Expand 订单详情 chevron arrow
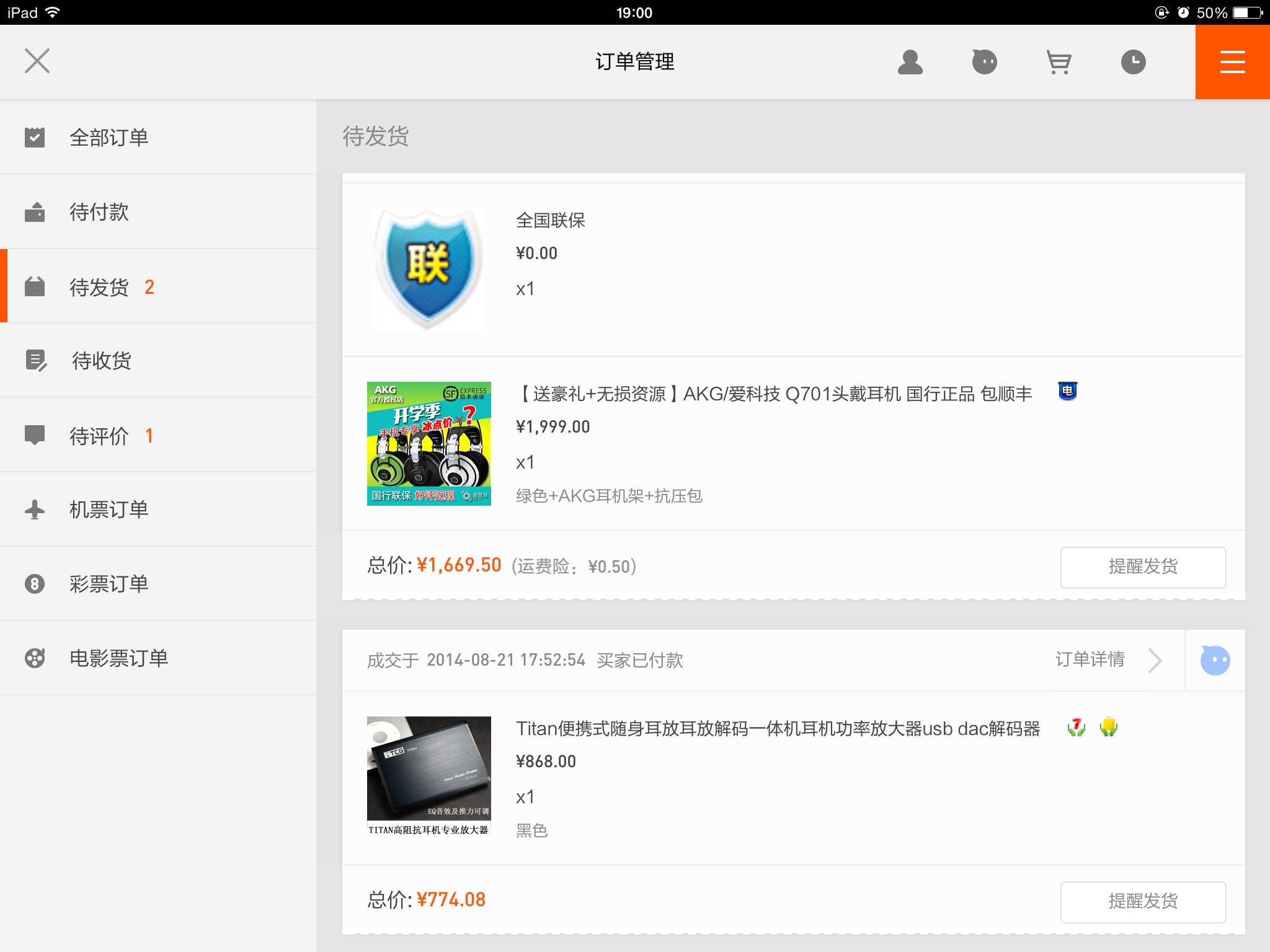1270x952 pixels. [x=1154, y=660]
